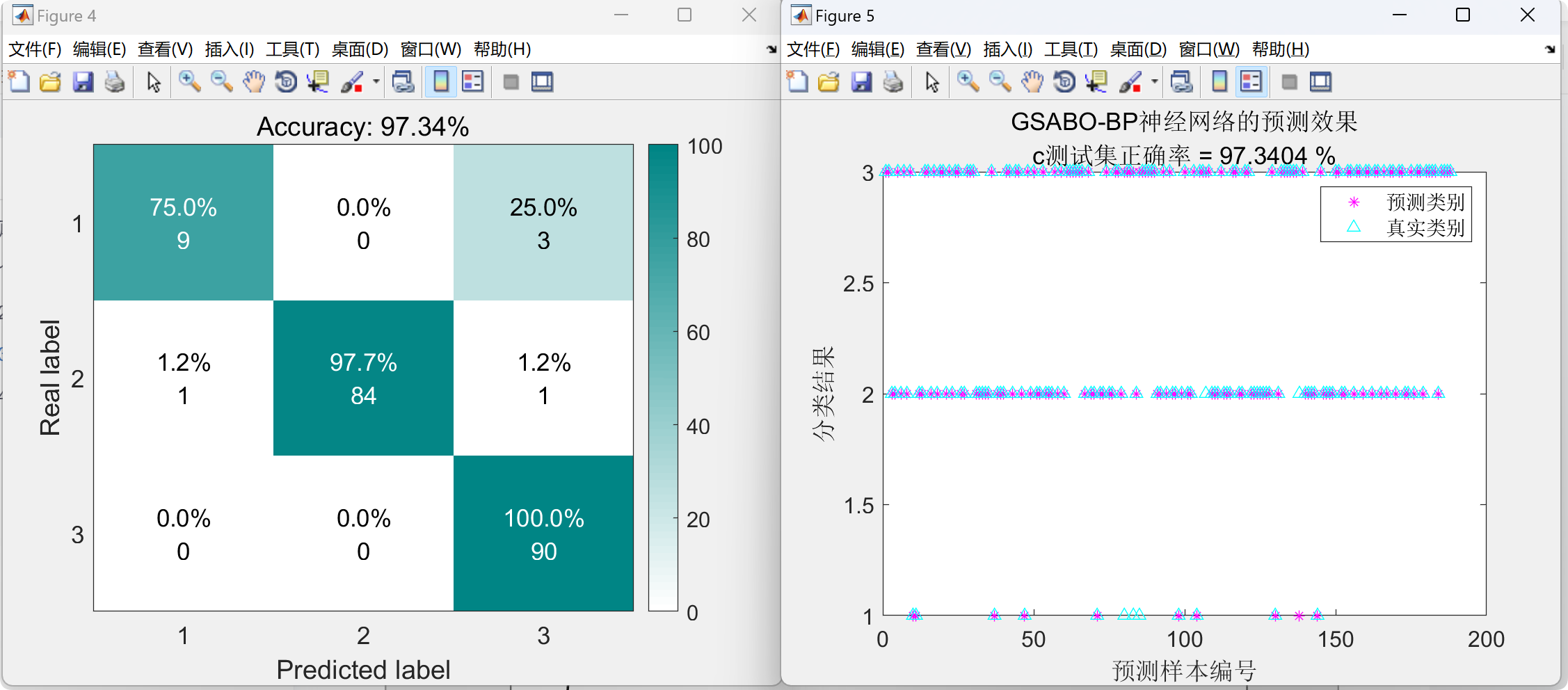1568x690 pixels.
Task: Open 窗口(W) menu in Figure 4
Action: point(431,49)
